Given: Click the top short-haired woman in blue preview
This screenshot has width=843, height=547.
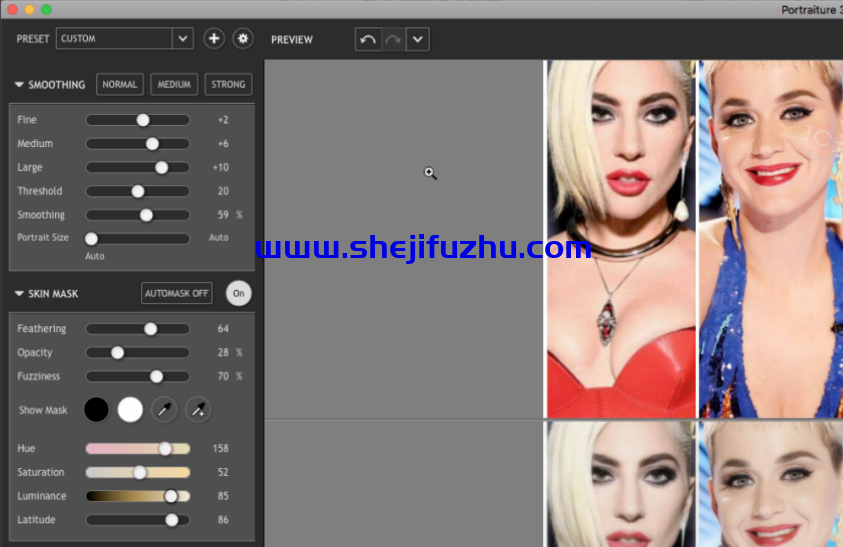Looking at the screenshot, I should (x=771, y=239).
